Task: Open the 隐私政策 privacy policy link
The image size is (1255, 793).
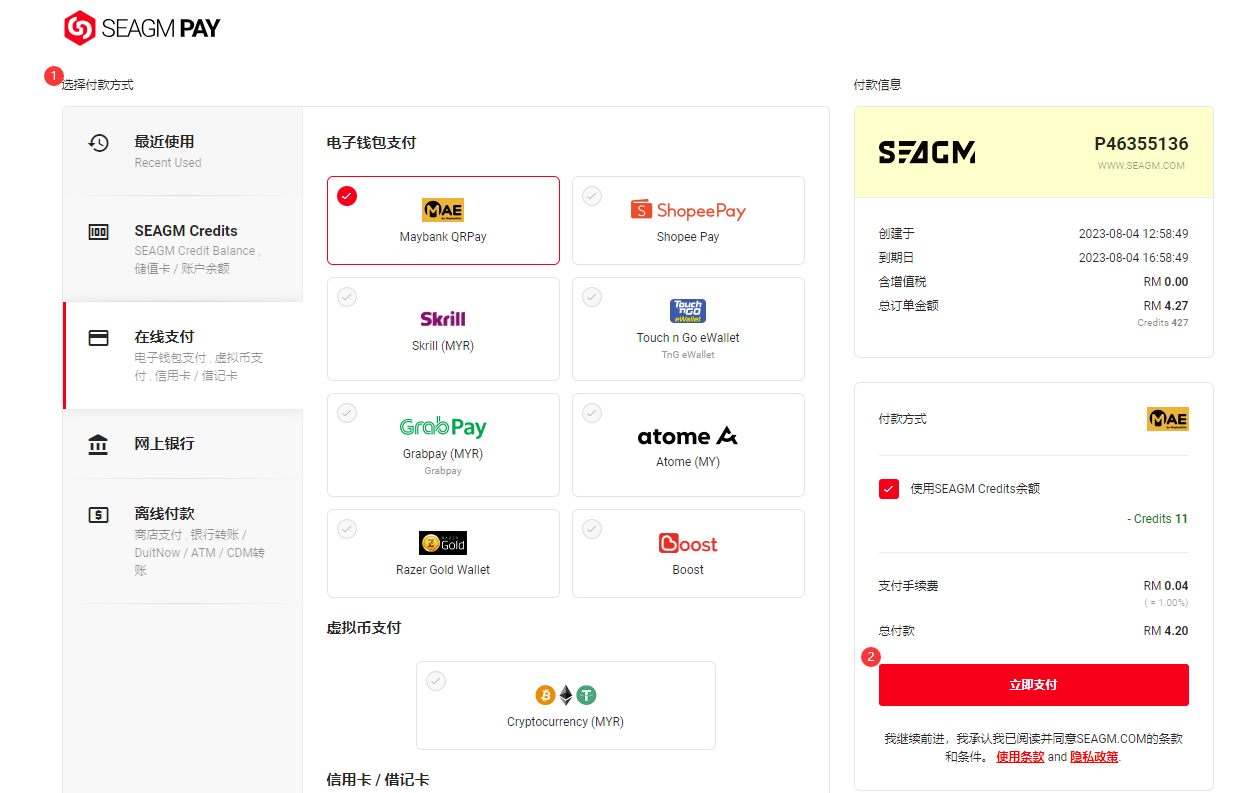Action: point(1094,757)
